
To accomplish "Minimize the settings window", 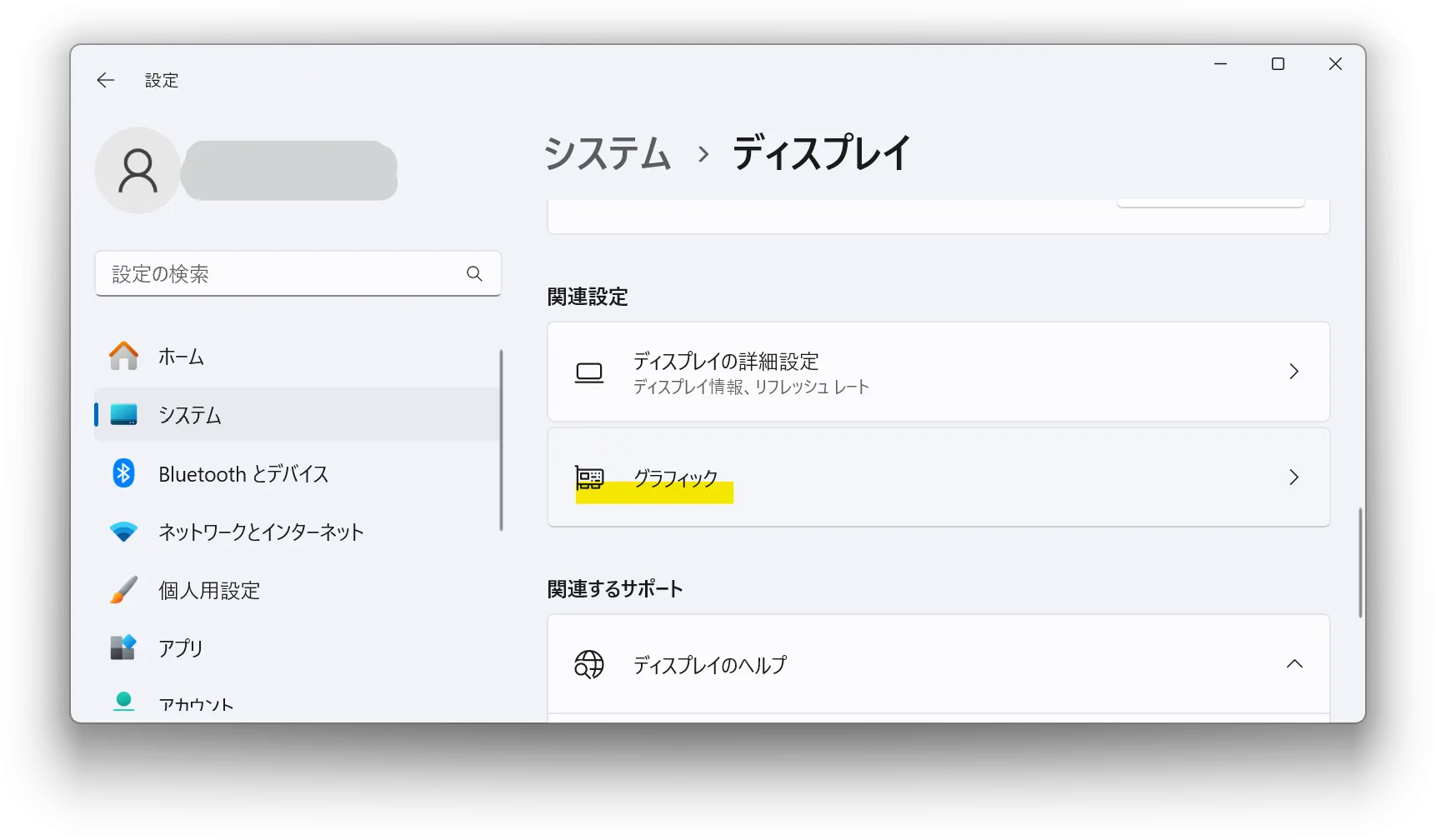I will click(1220, 64).
